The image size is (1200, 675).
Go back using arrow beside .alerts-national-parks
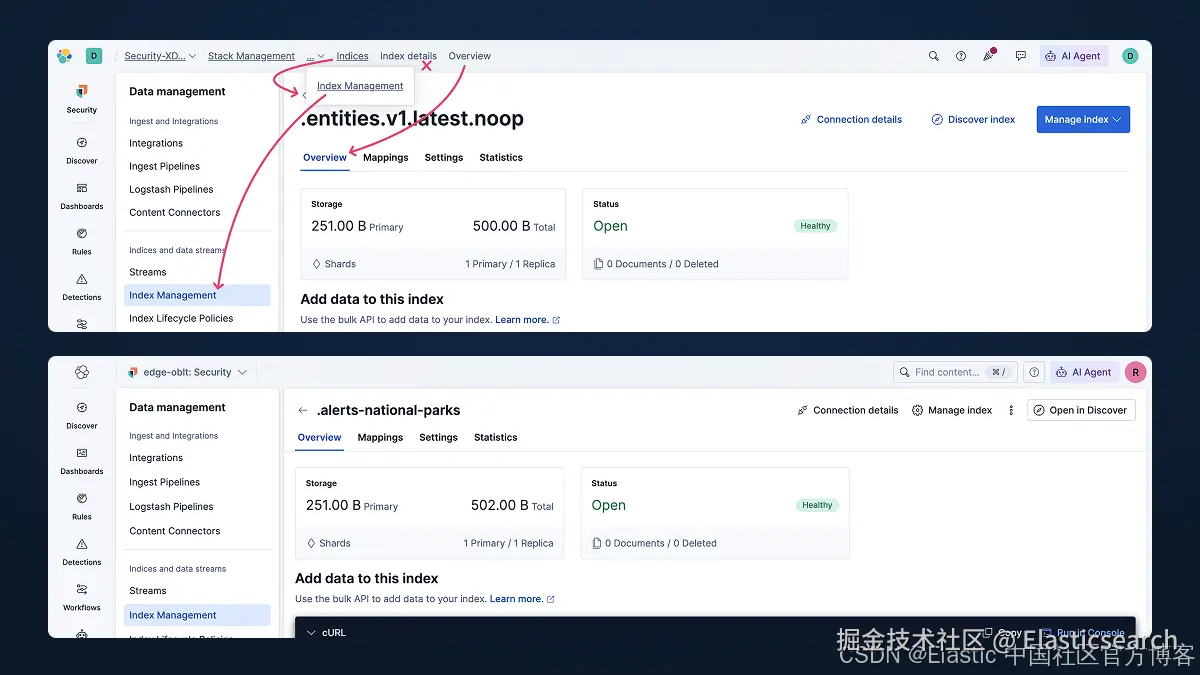point(303,410)
